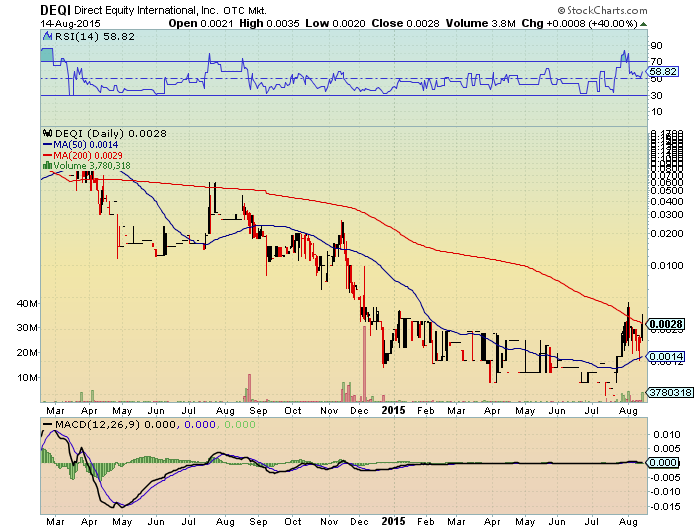The width and height of the screenshot is (700, 530).
Task: Select the RSI 58.82 current value tag
Action: coord(663,71)
